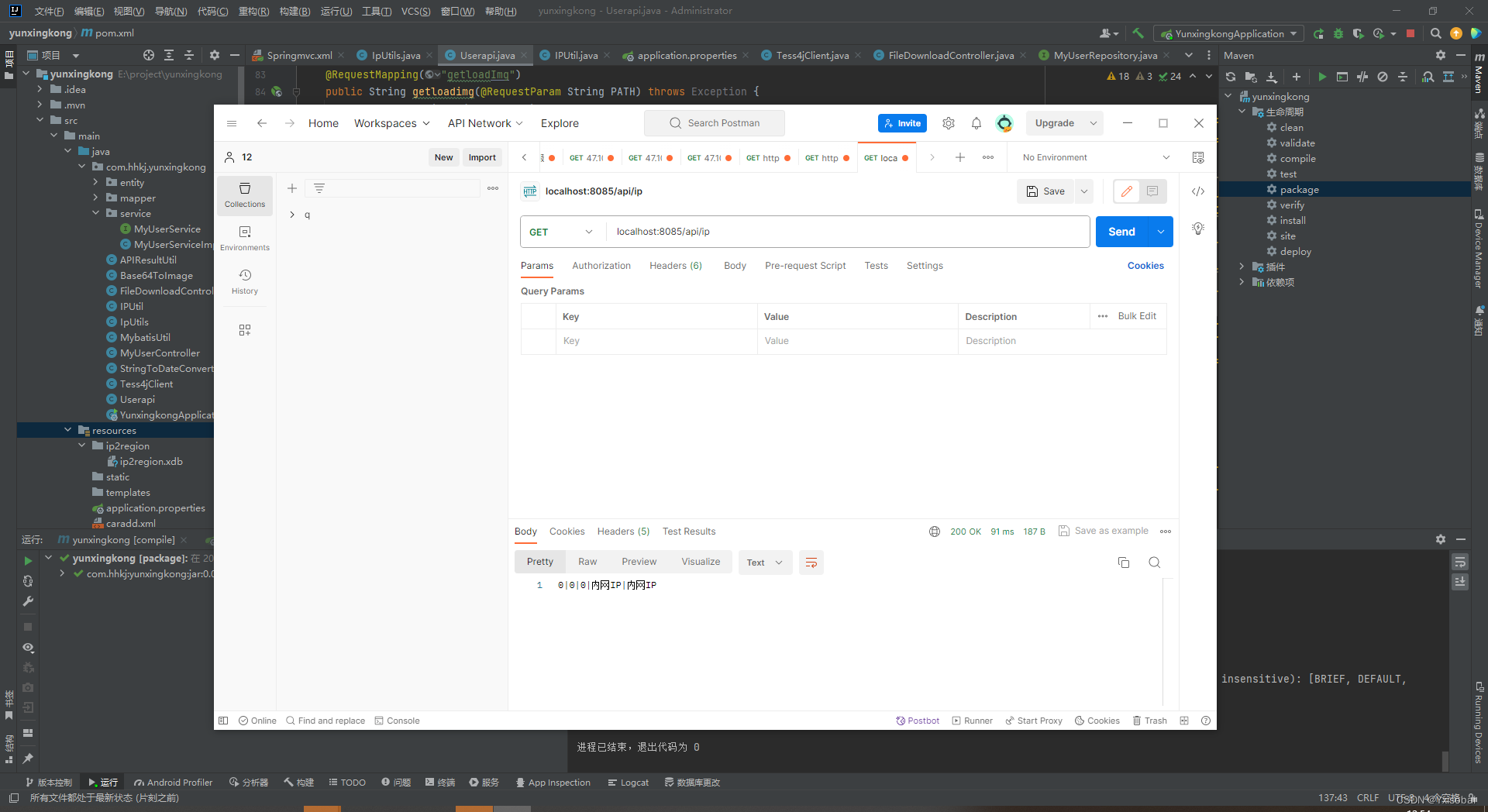
Task: Copy response body with copy icon
Action: (1124, 563)
